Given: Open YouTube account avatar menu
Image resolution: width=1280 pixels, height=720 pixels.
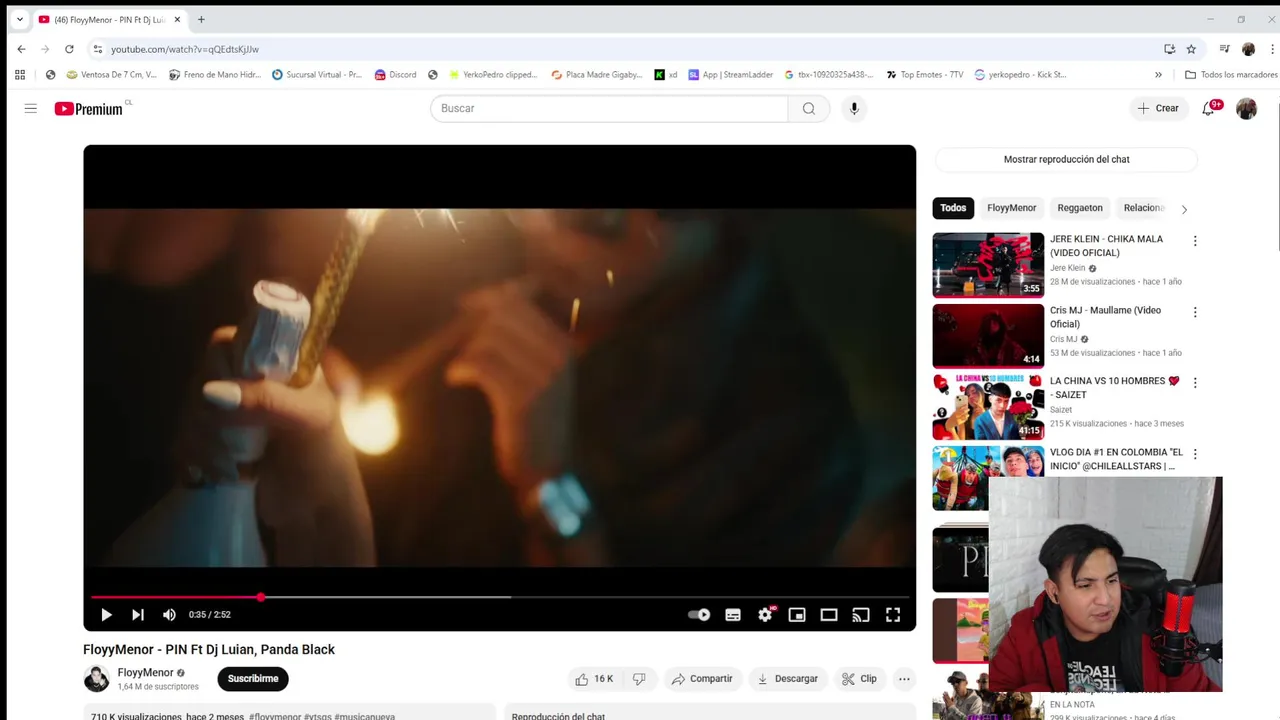Looking at the screenshot, I should tap(1246, 108).
